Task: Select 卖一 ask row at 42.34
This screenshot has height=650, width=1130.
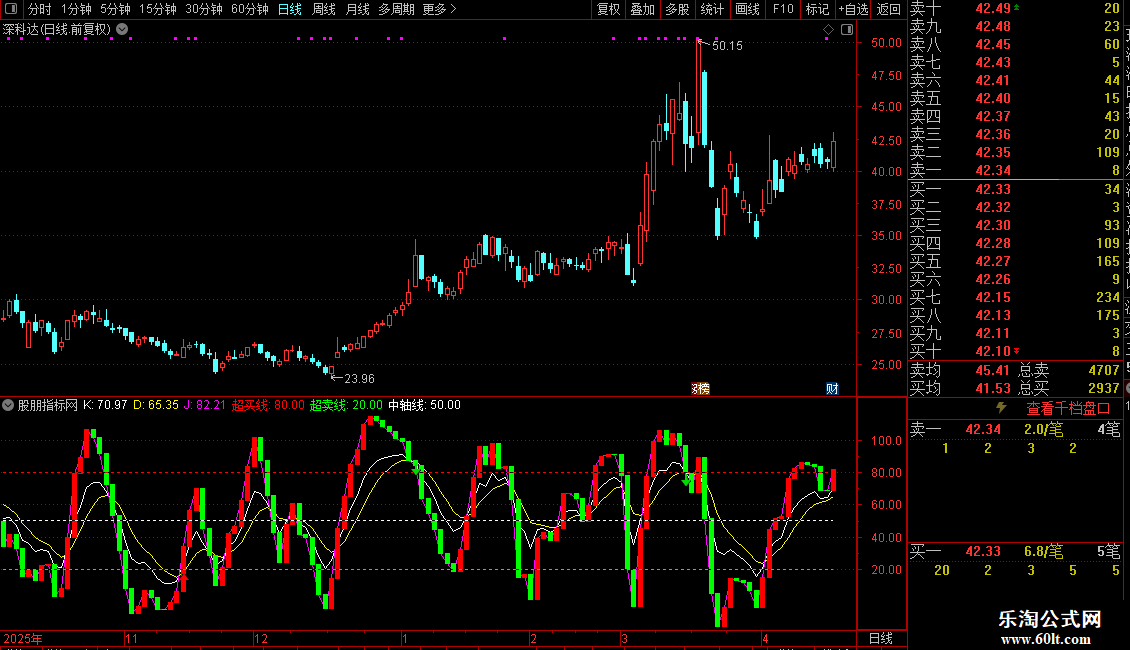Action: pyautogui.click(x=1015, y=170)
